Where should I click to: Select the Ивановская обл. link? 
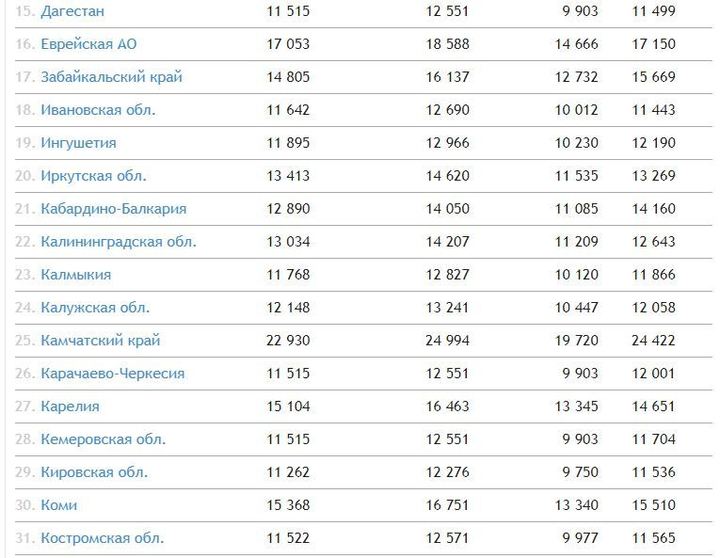(x=98, y=110)
